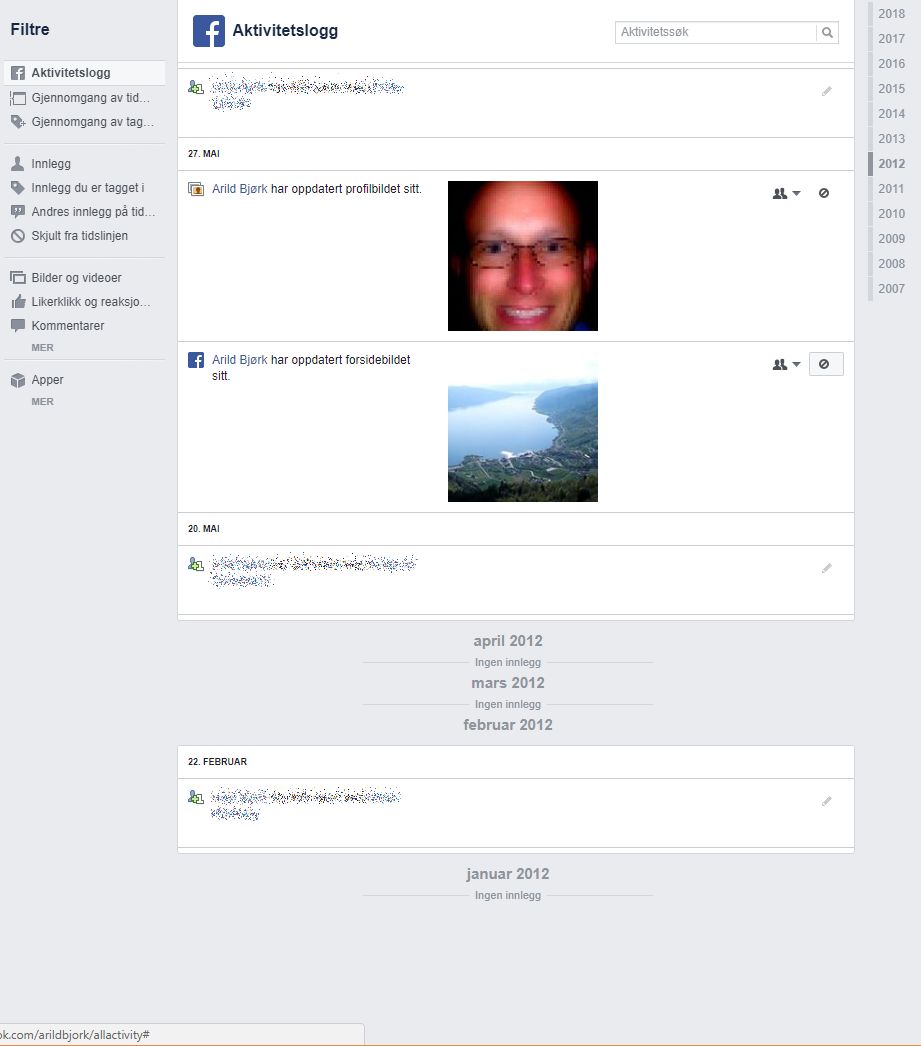Screen dimensions: 921x1046
Task: Click the Apper cube icon in the sidebar
Action: [17, 380]
